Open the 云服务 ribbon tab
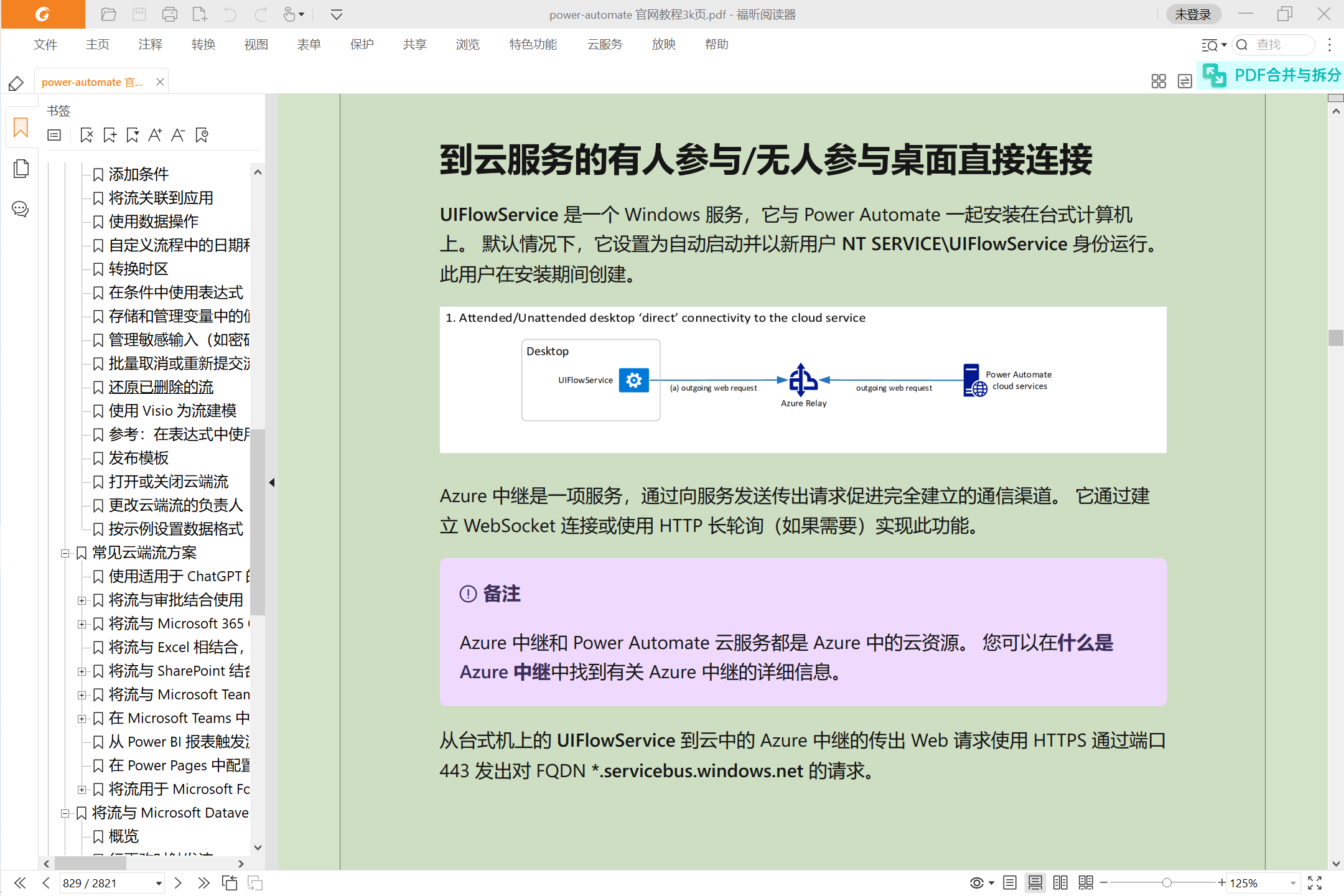The image size is (1344, 896). [605, 44]
